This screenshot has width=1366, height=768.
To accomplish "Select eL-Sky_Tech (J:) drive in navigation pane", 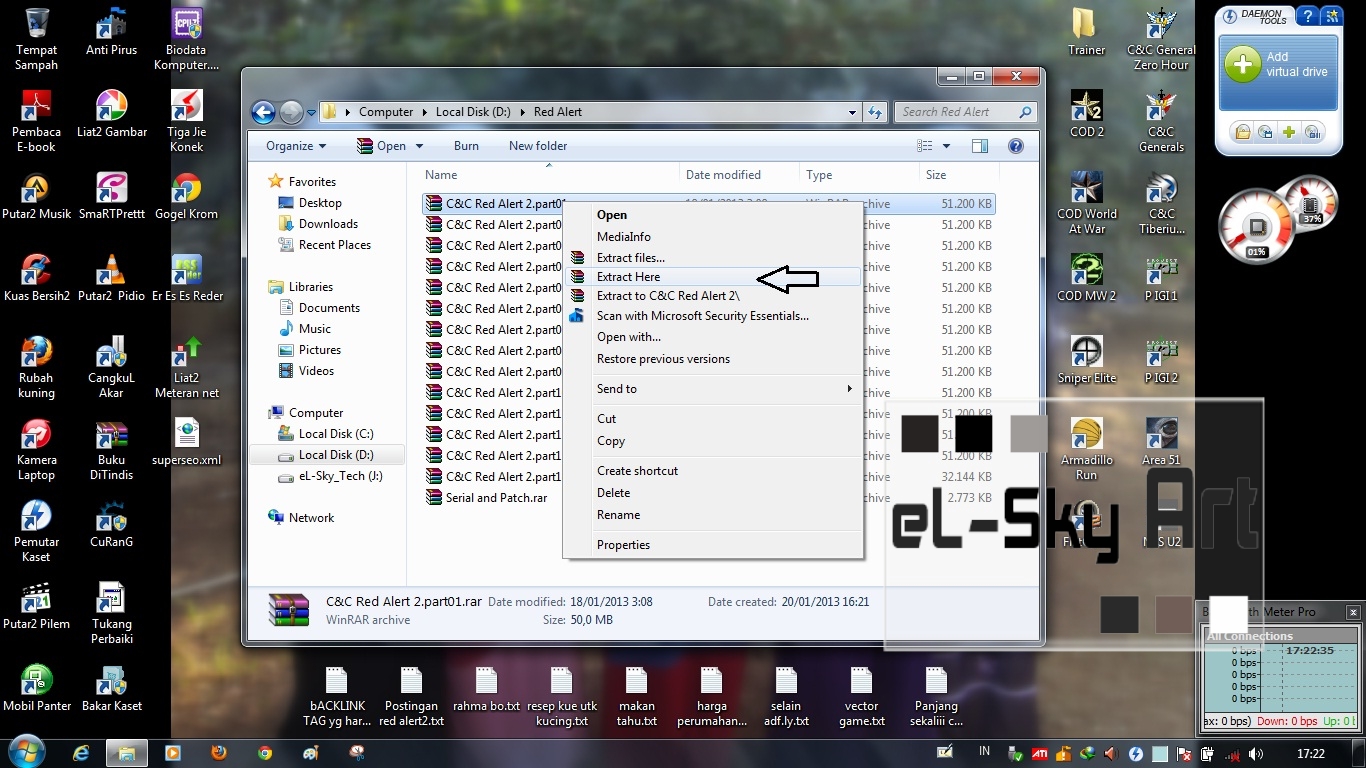I will coord(340,476).
